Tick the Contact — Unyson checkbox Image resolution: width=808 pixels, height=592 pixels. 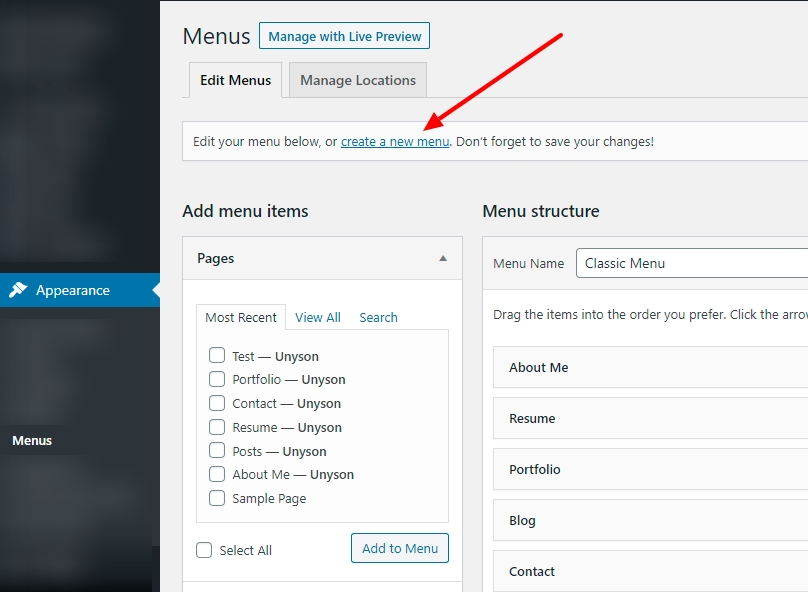point(217,403)
